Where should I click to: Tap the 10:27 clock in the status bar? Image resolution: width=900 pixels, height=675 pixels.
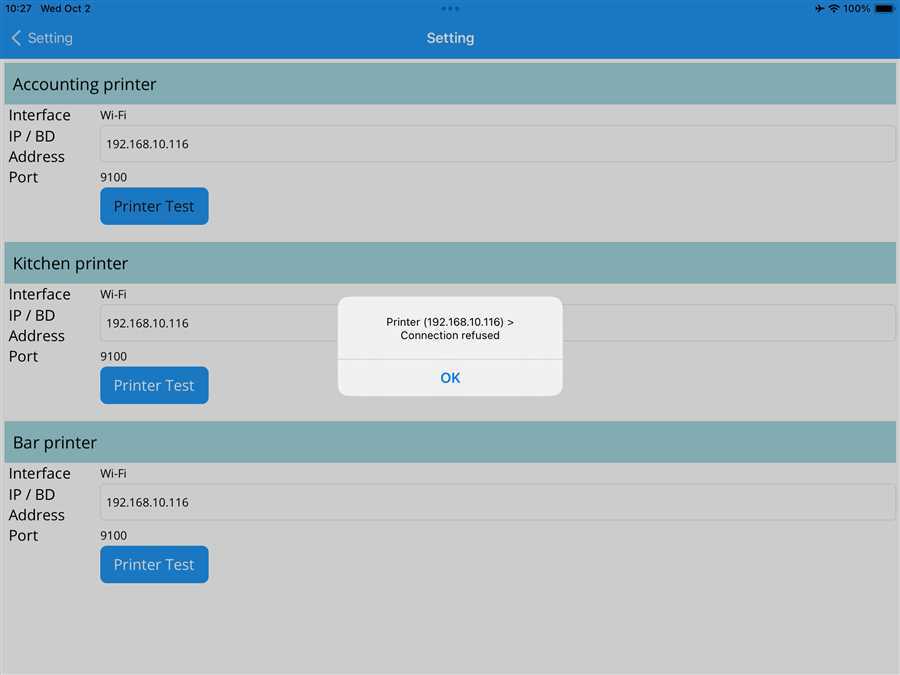tap(18, 8)
